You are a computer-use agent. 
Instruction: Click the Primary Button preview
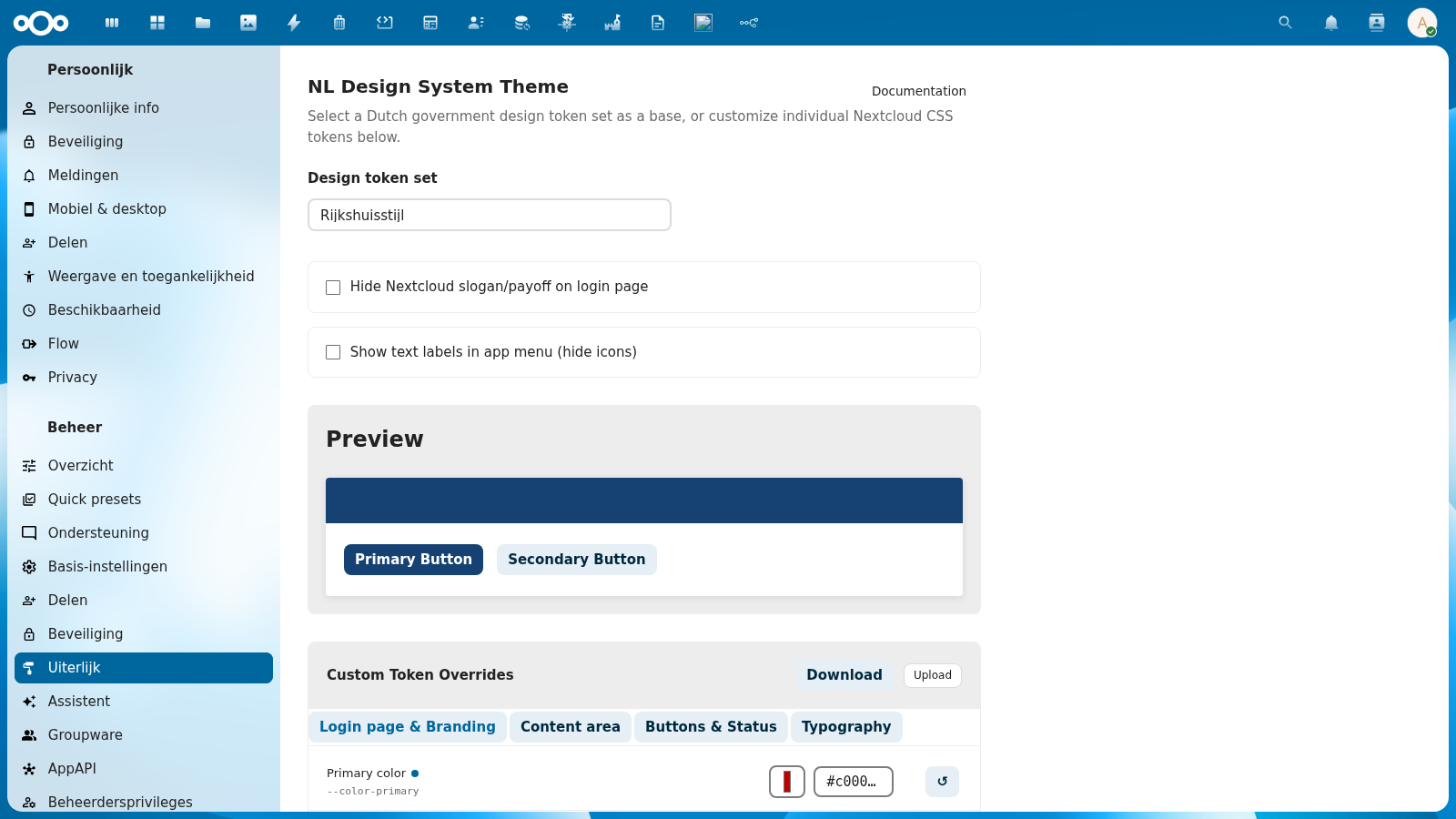coord(413,560)
